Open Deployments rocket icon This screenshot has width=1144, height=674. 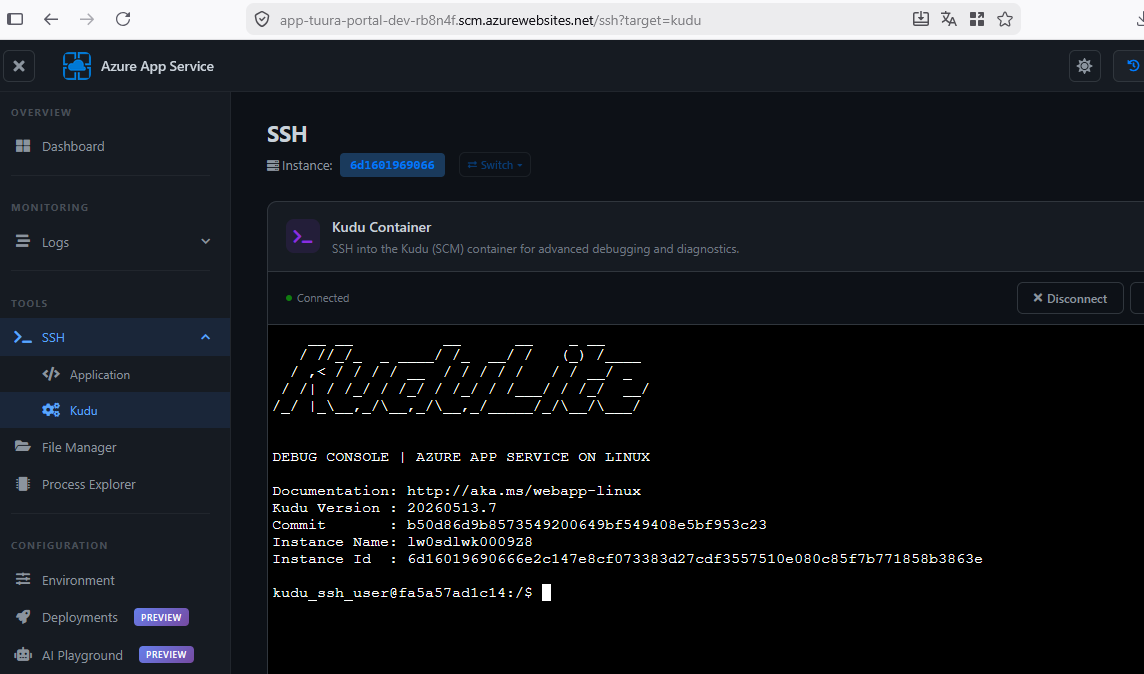23,617
